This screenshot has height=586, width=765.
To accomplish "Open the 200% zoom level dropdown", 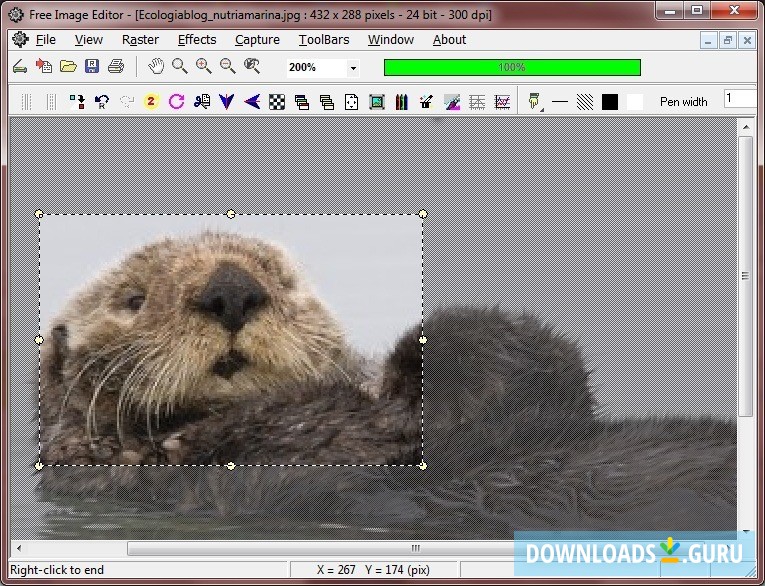I will point(353,68).
